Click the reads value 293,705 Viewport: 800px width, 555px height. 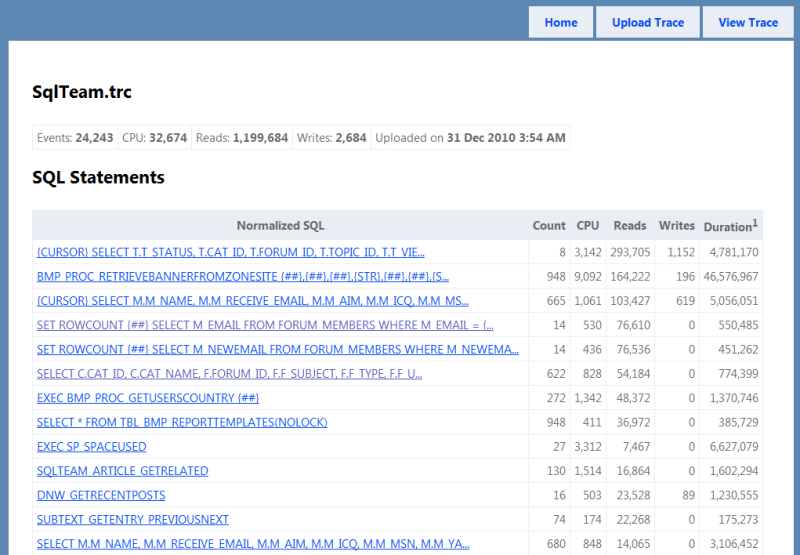click(630, 252)
